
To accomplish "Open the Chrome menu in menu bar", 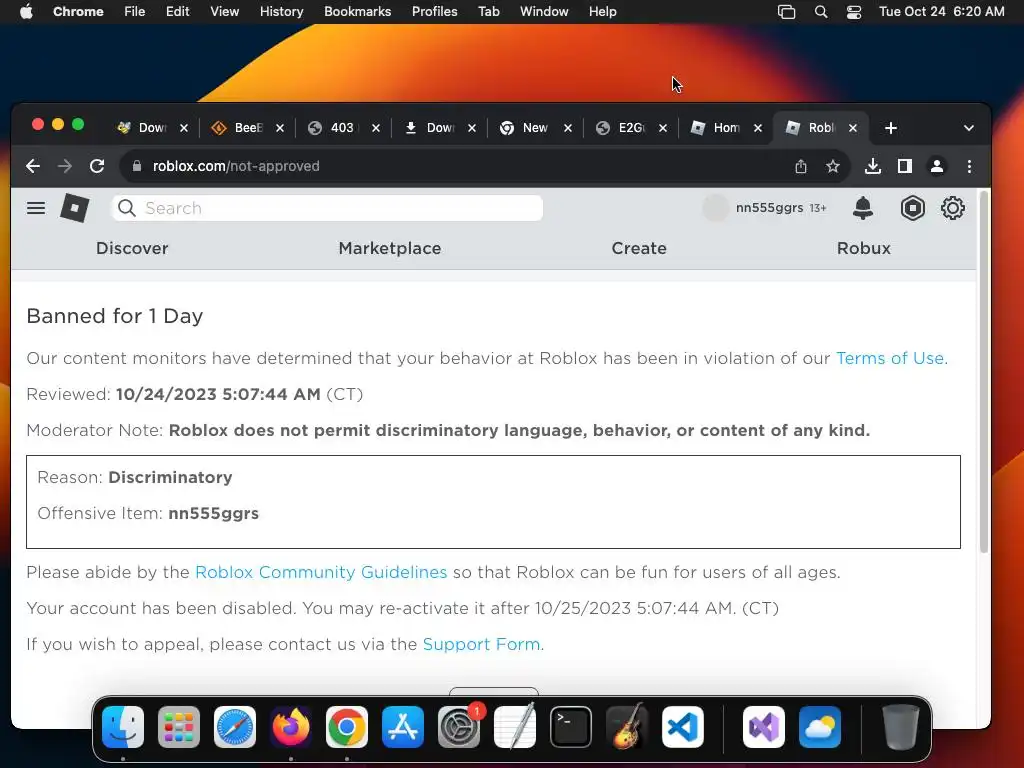I will (78, 12).
